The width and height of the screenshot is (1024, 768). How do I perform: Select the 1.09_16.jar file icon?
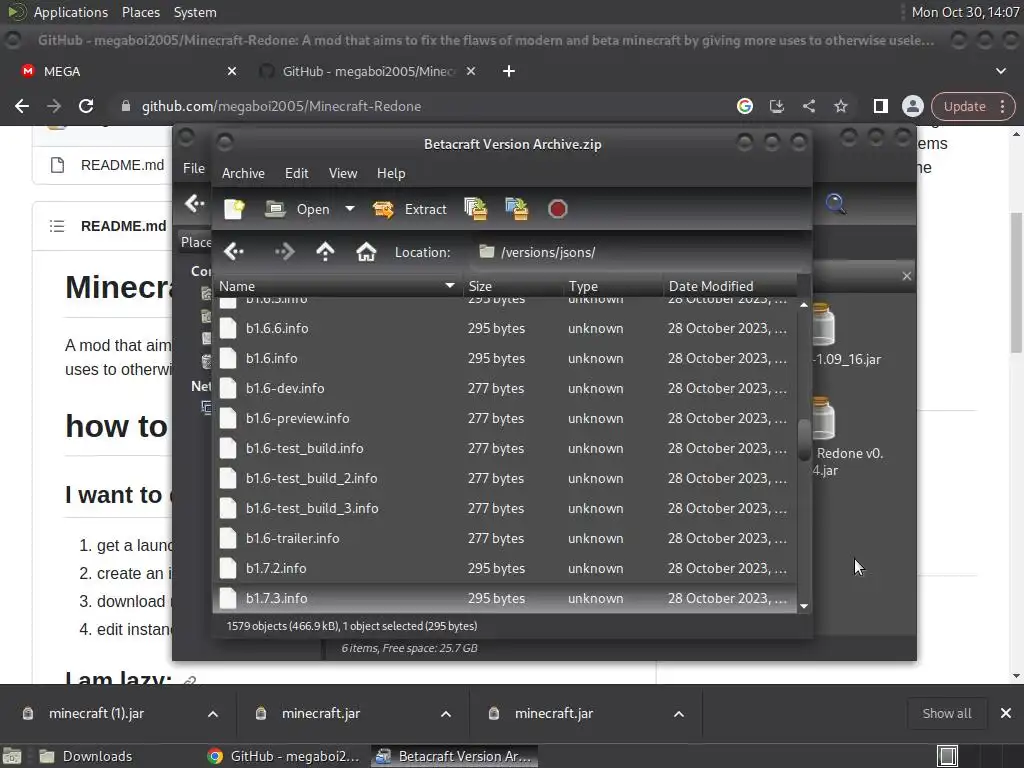pos(824,324)
